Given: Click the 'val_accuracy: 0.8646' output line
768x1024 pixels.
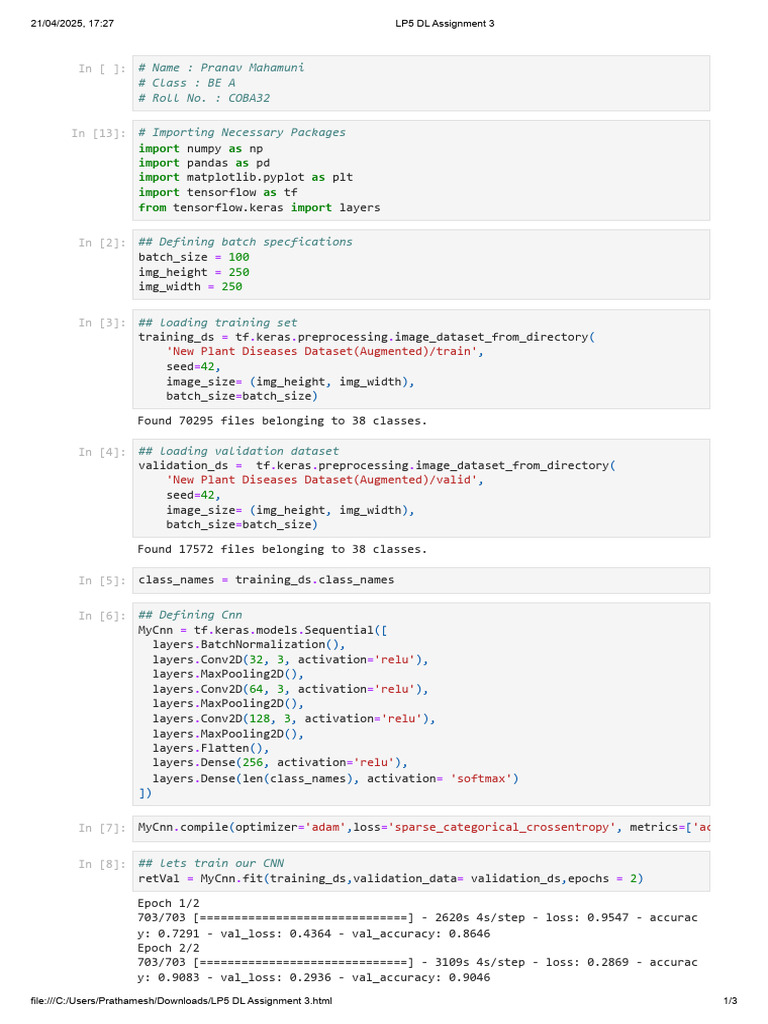Looking at the screenshot, I should pos(313,934).
